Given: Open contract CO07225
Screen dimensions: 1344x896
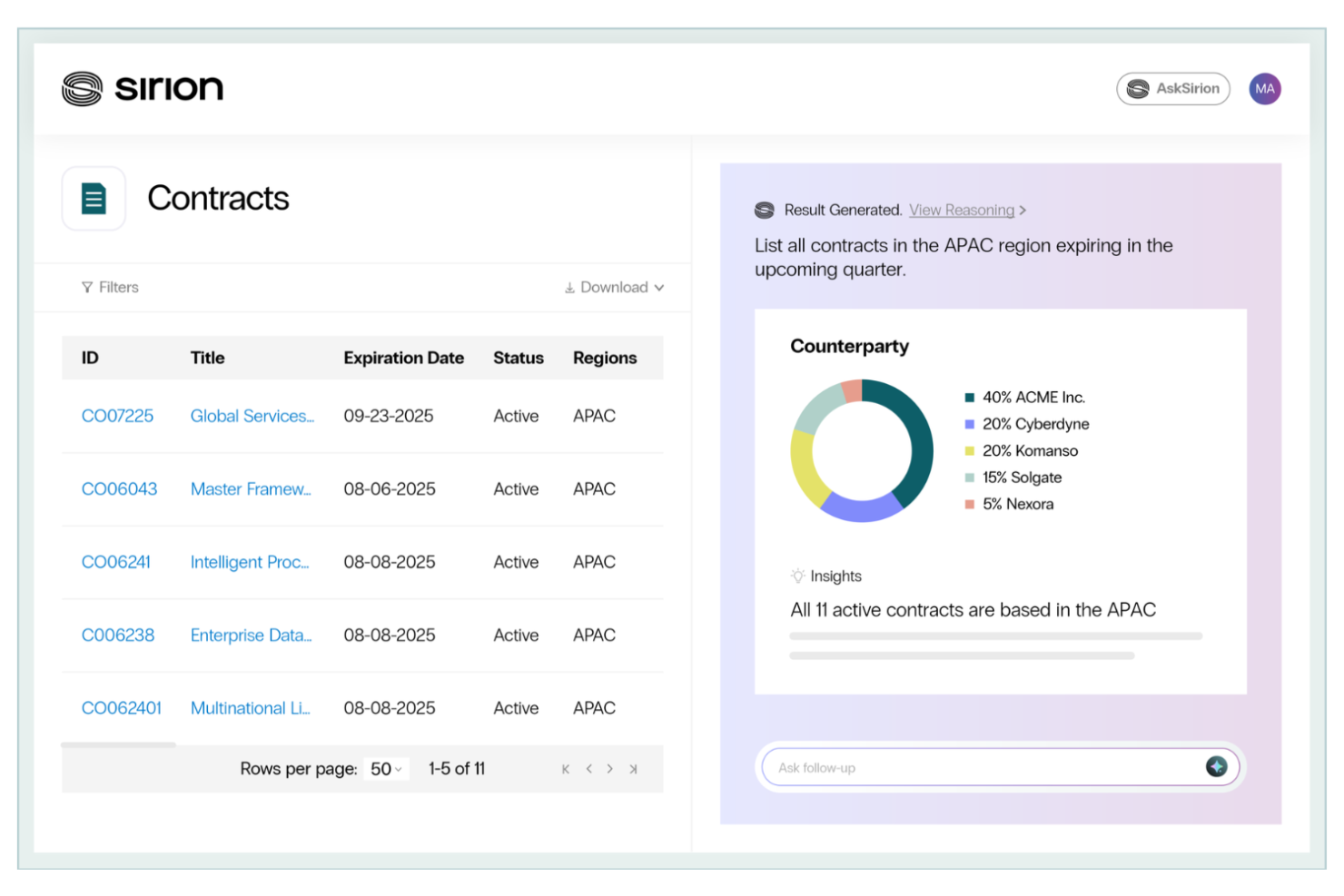Looking at the screenshot, I should (x=117, y=416).
